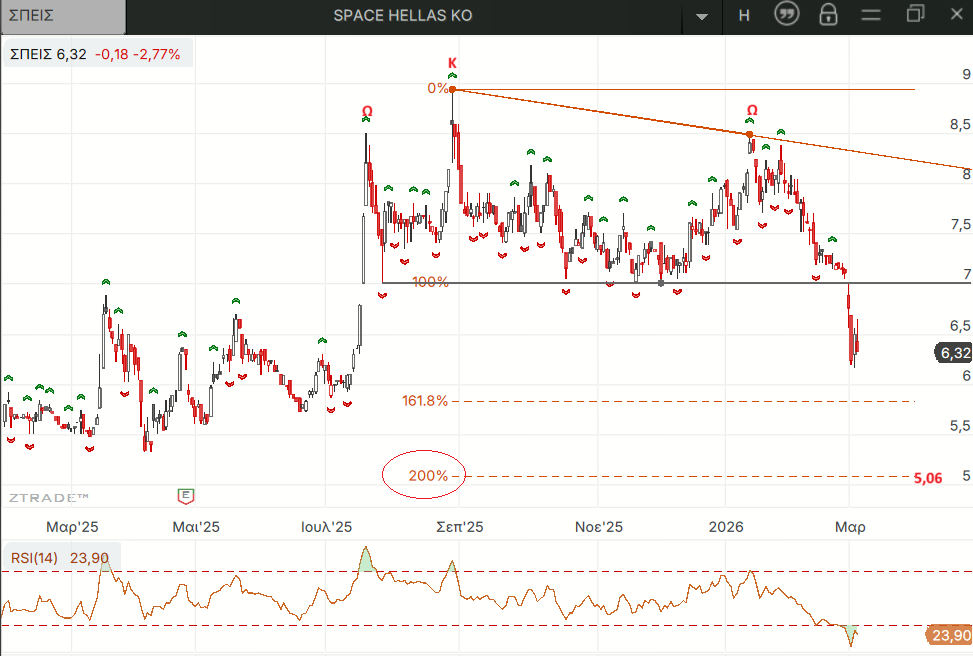Select the ΣΠΕΙΣ 6,32 price legend

click(x=95, y=55)
